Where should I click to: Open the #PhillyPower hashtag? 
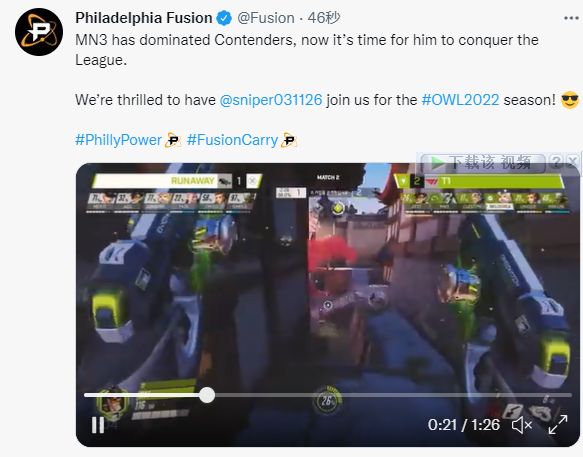point(118,140)
